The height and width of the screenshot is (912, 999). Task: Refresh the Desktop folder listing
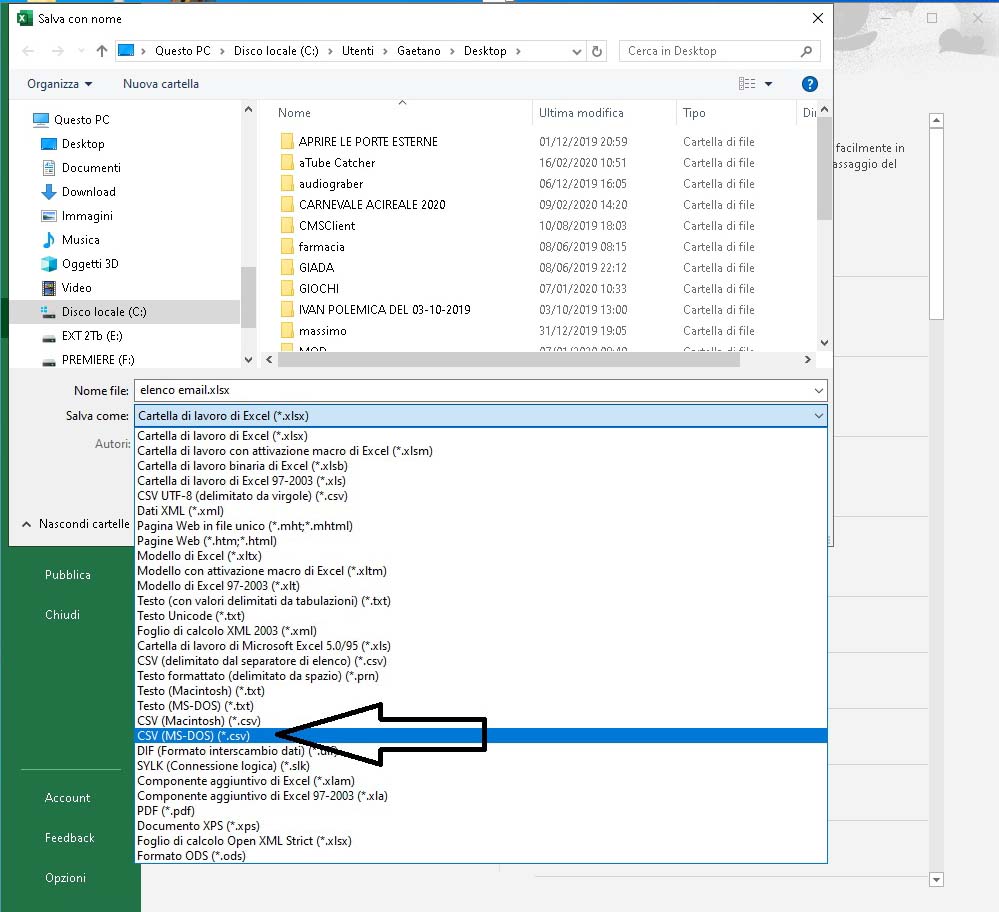point(597,51)
